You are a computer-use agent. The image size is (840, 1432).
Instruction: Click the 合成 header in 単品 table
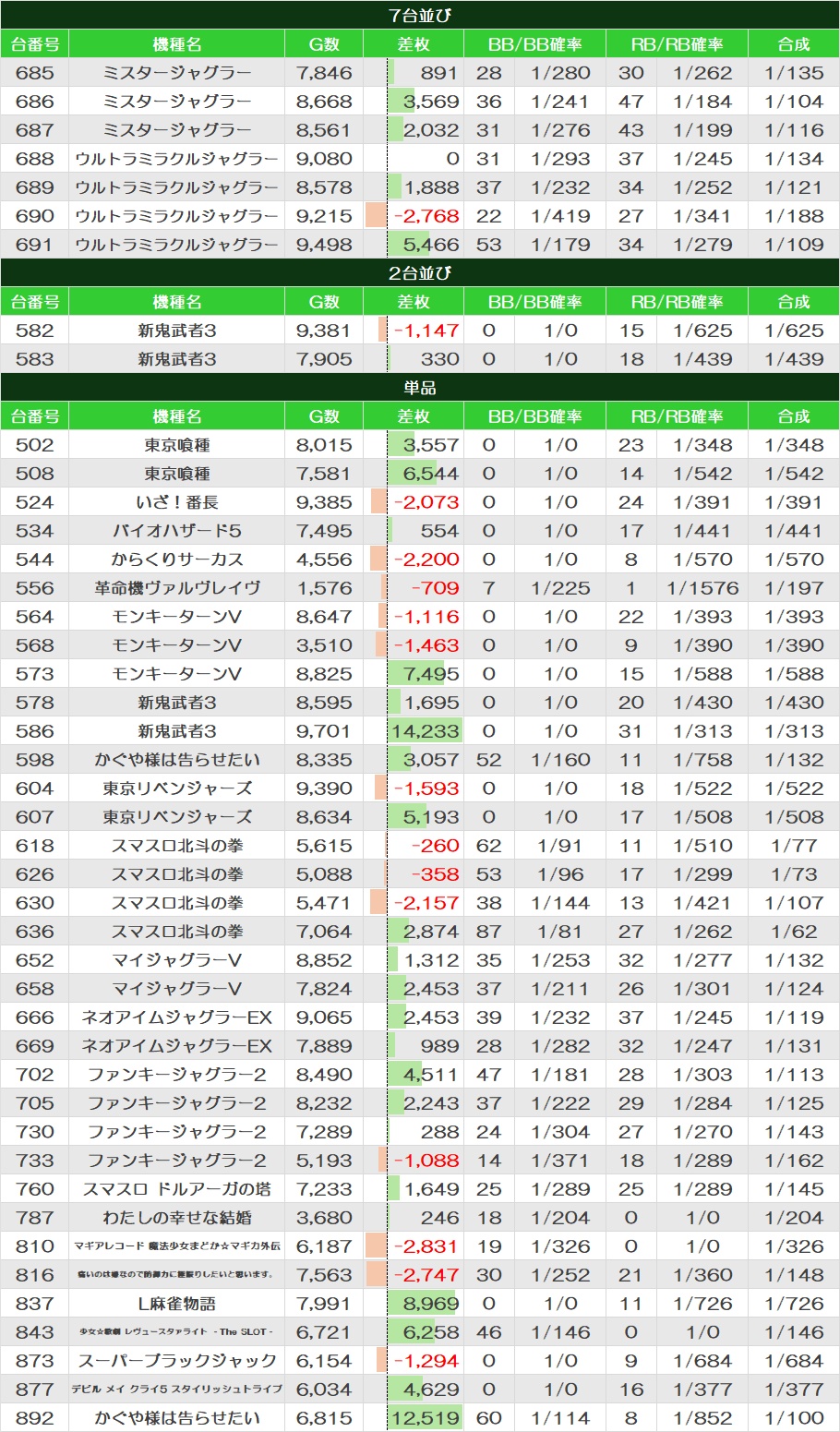(793, 416)
